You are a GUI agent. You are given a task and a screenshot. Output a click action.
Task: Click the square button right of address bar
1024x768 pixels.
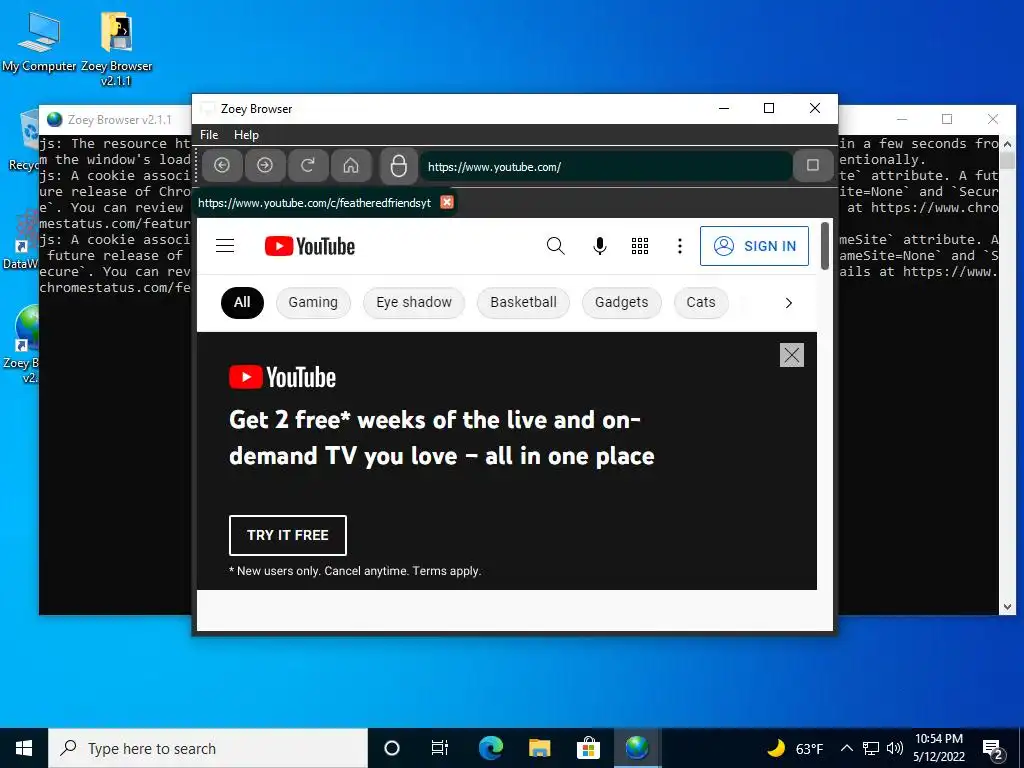812,166
